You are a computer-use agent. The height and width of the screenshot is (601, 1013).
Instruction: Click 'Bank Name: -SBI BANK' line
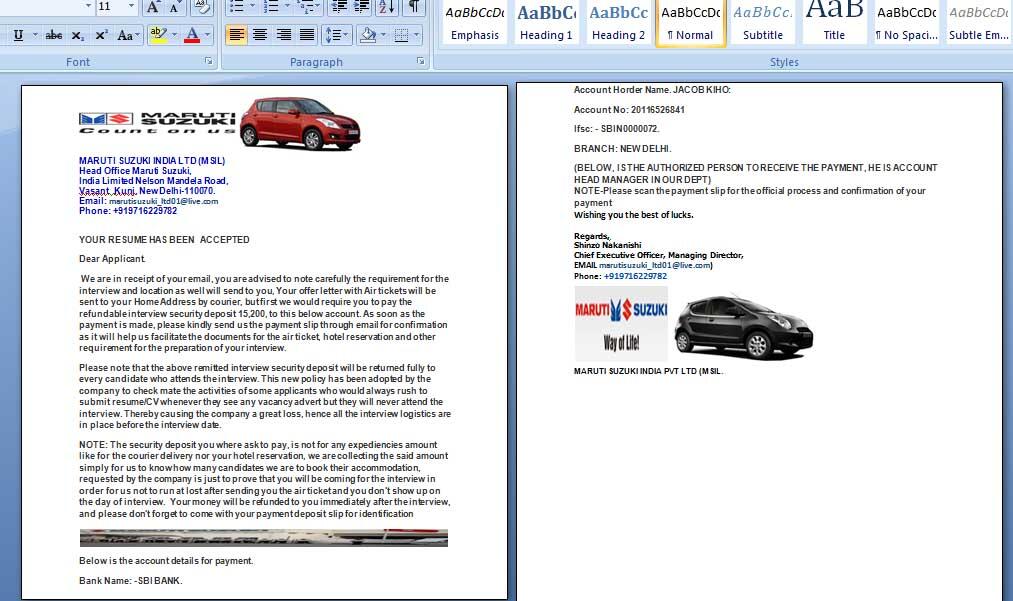click(x=131, y=580)
